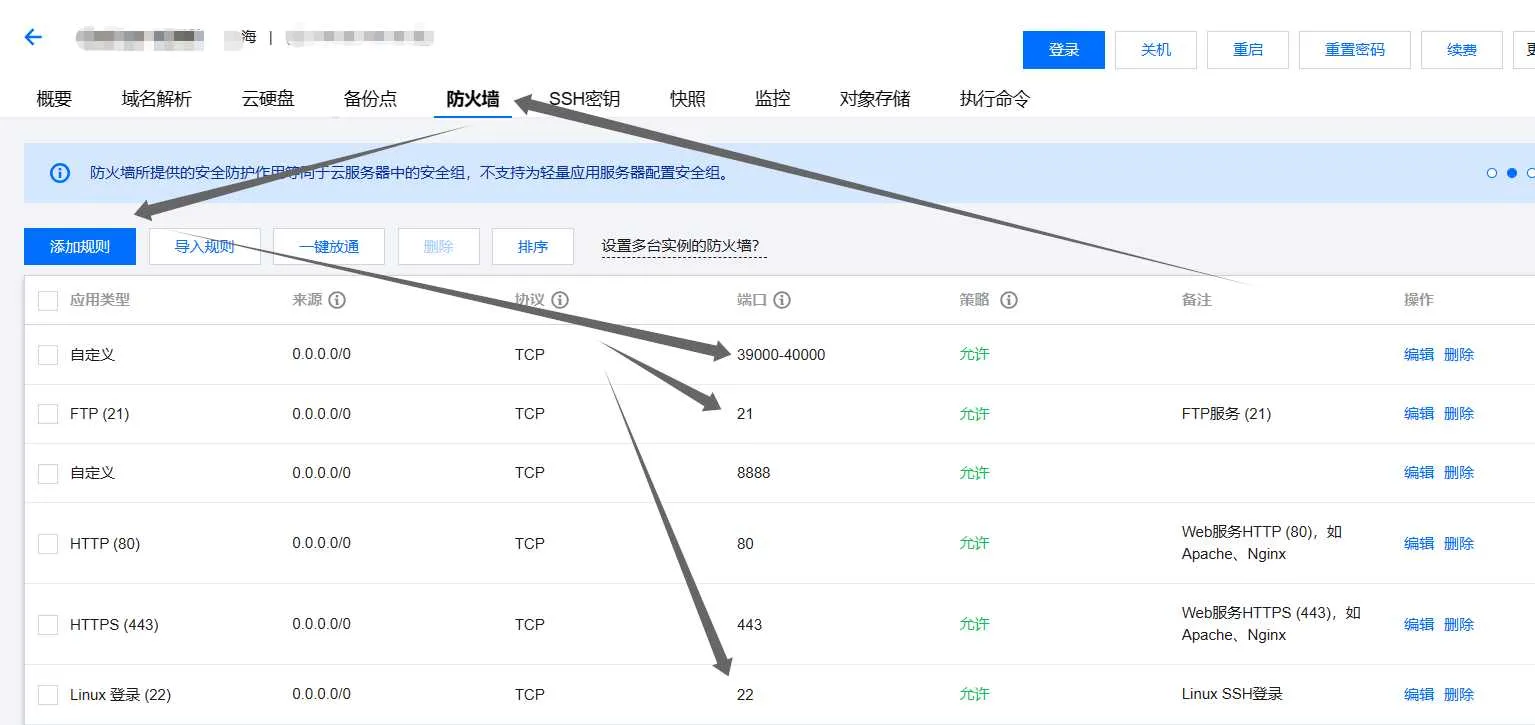Check the HTTPS (443) rule checkbox
Image resolution: width=1535 pixels, height=725 pixels.
point(48,625)
